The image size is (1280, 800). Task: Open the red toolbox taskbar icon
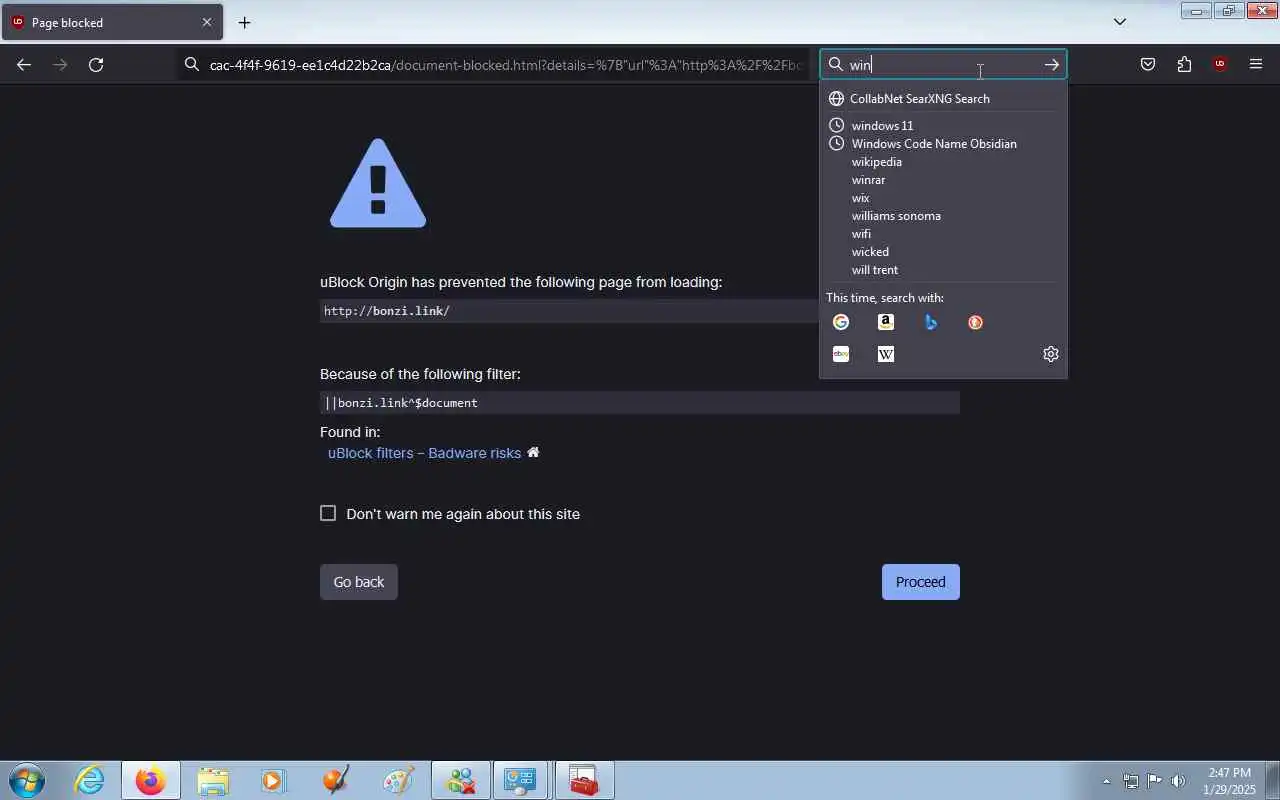[583, 780]
